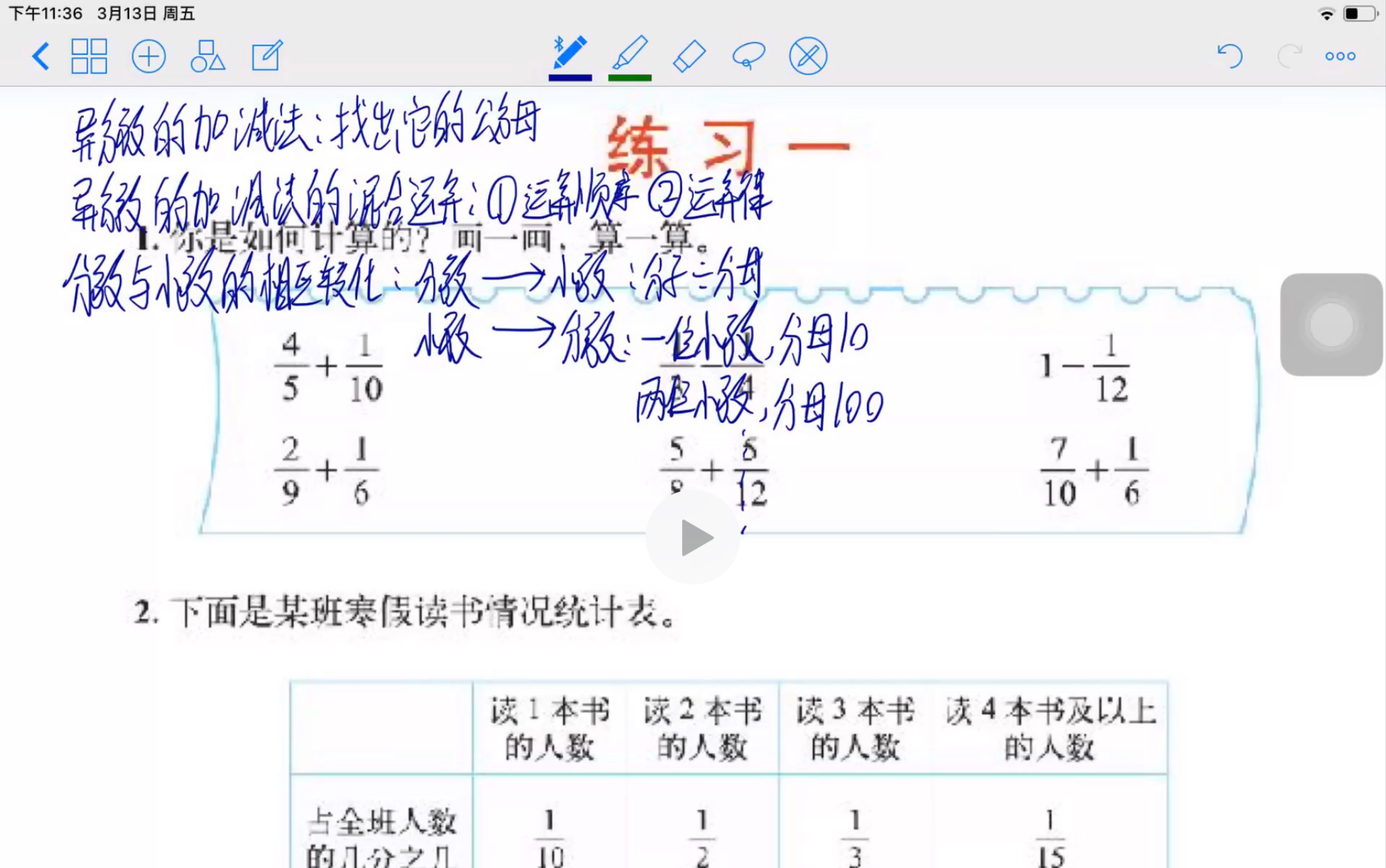Open the shapes insertion tool
The height and width of the screenshot is (868, 1386).
[208, 56]
